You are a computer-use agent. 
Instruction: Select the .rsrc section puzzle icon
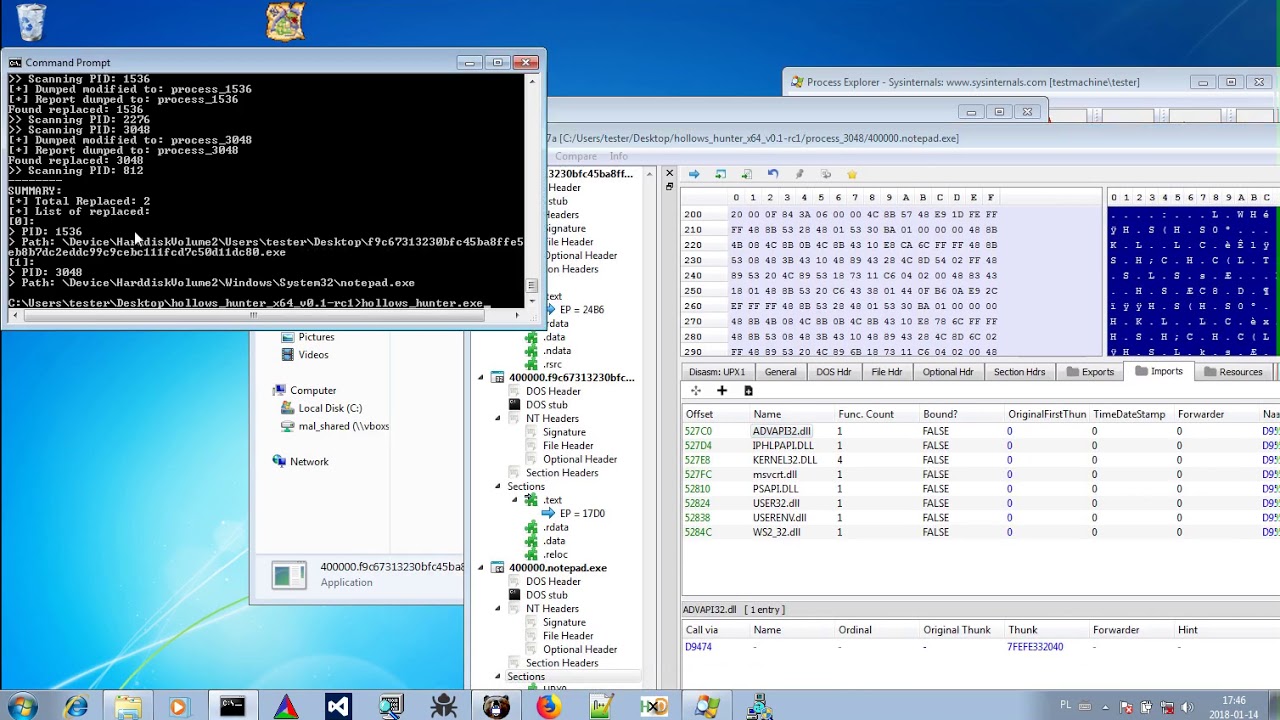click(531, 365)
